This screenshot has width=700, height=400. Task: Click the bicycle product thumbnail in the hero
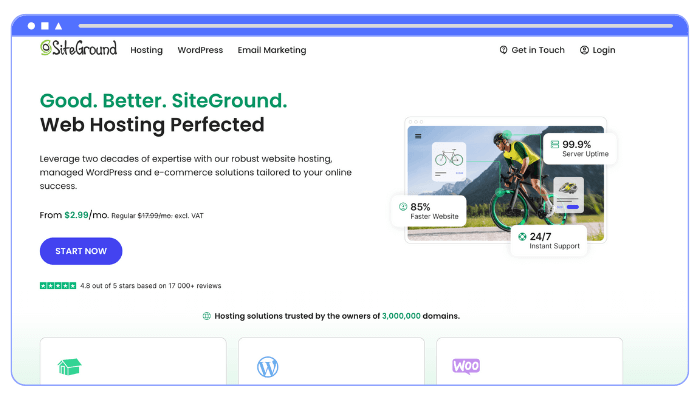pyautogui.click(x=449, y=161)
